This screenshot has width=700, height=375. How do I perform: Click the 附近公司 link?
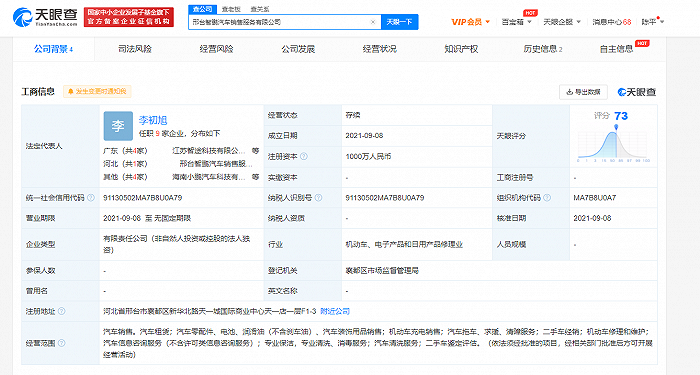(335, 311)
